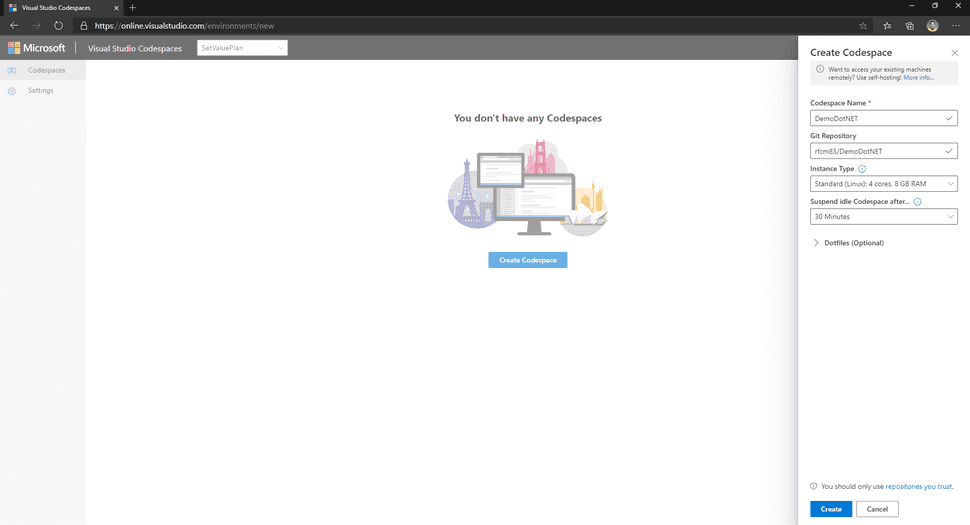Open browser settings and more menu
Screen dimensions: 970x525
[956, 26]
